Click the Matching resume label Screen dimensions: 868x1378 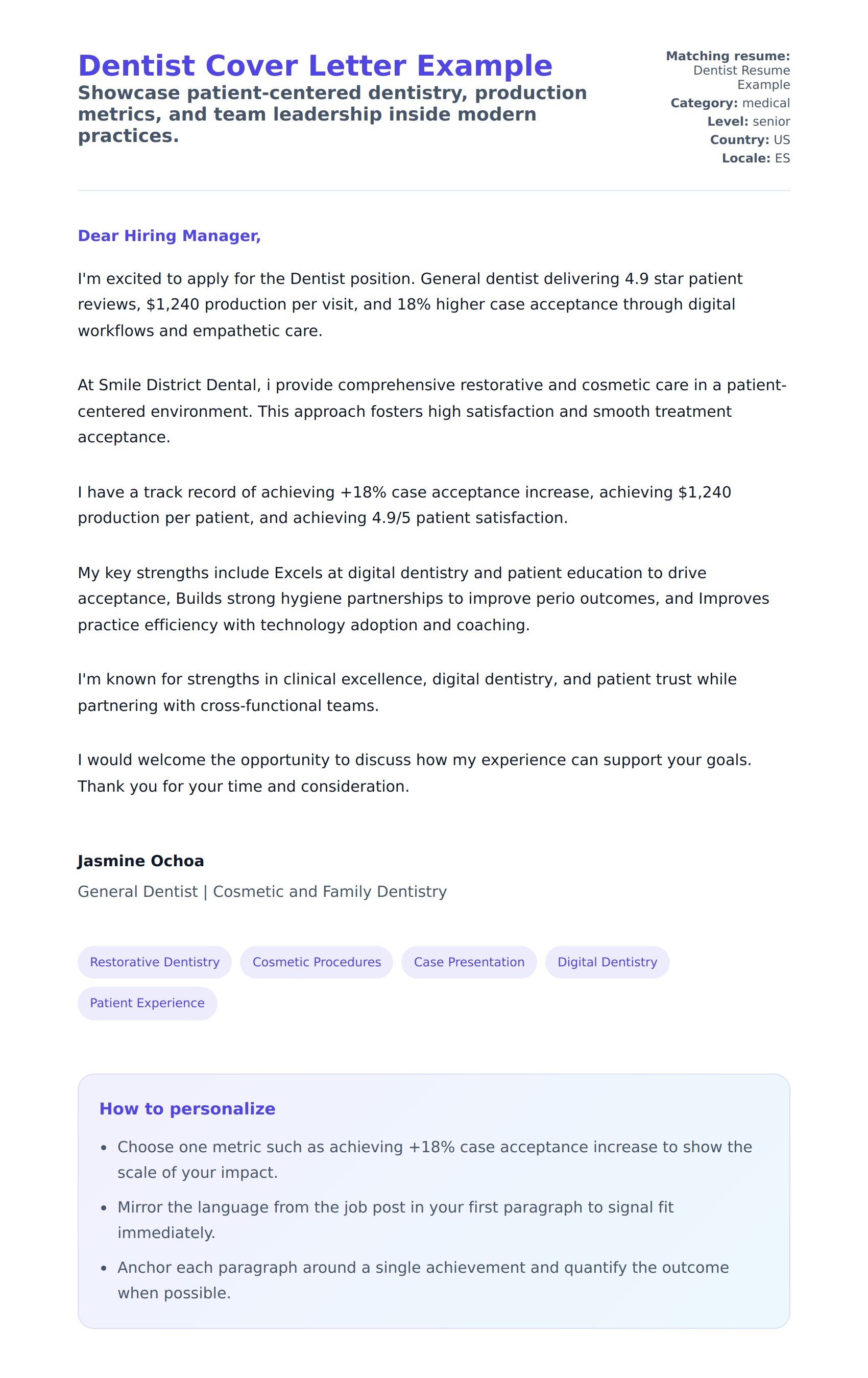[x=727, y=56]
